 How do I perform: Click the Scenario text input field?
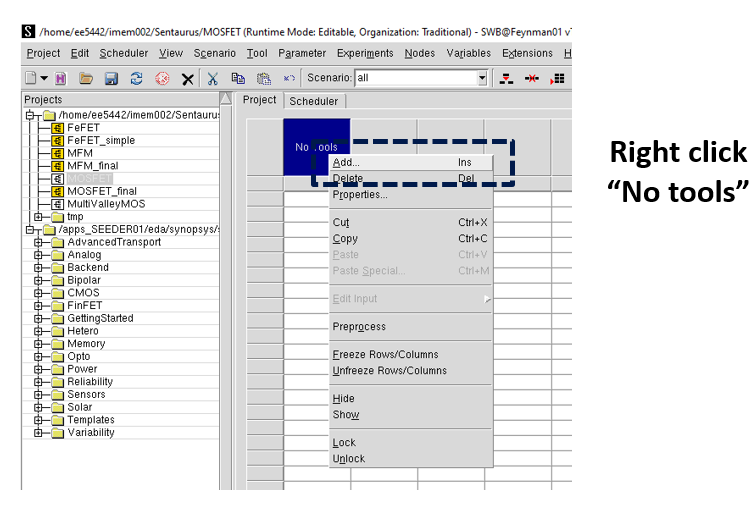[415, 78]
